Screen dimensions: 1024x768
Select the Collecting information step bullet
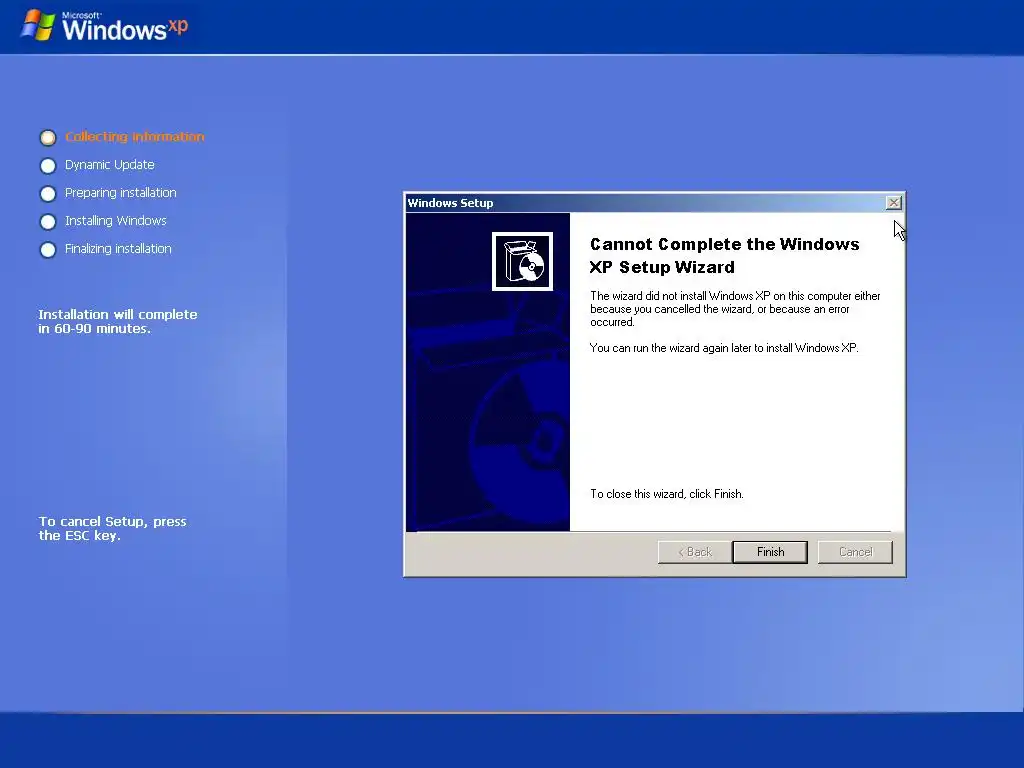[48, 137]
